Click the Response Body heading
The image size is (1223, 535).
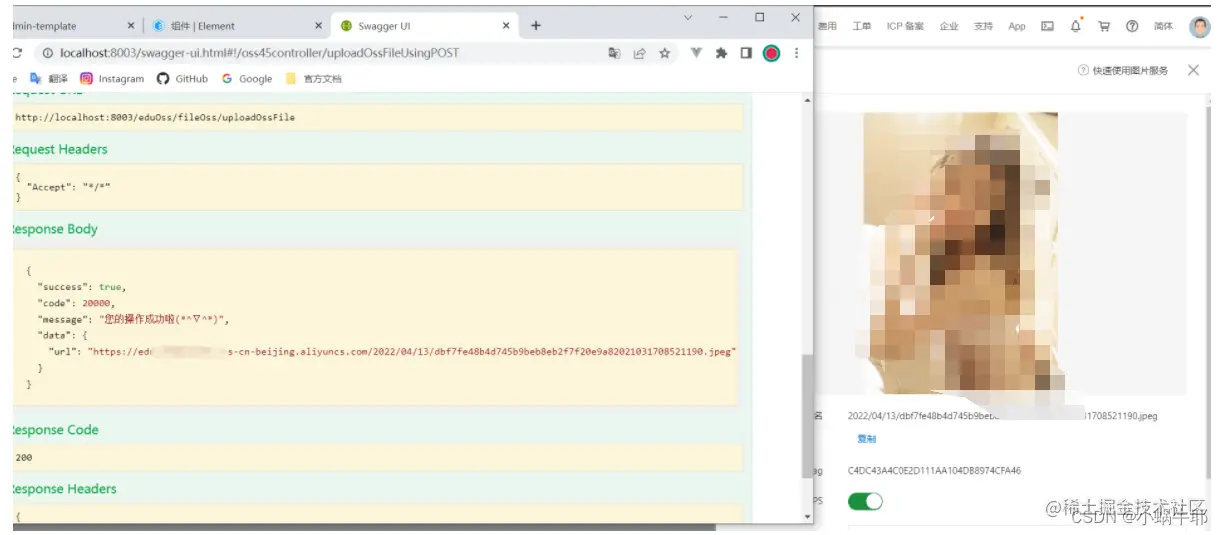(x=54, y=229)
